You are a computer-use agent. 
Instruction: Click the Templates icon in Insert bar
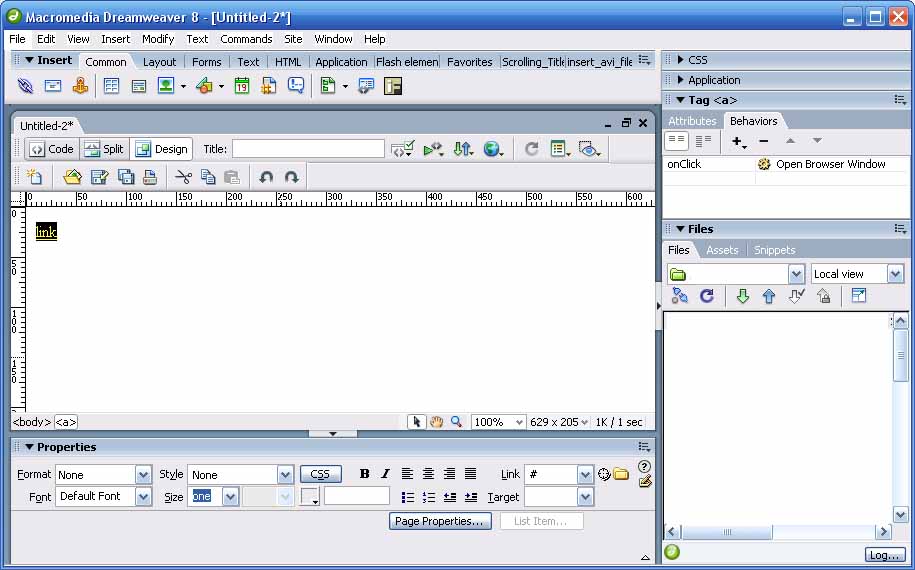[328, 86]
